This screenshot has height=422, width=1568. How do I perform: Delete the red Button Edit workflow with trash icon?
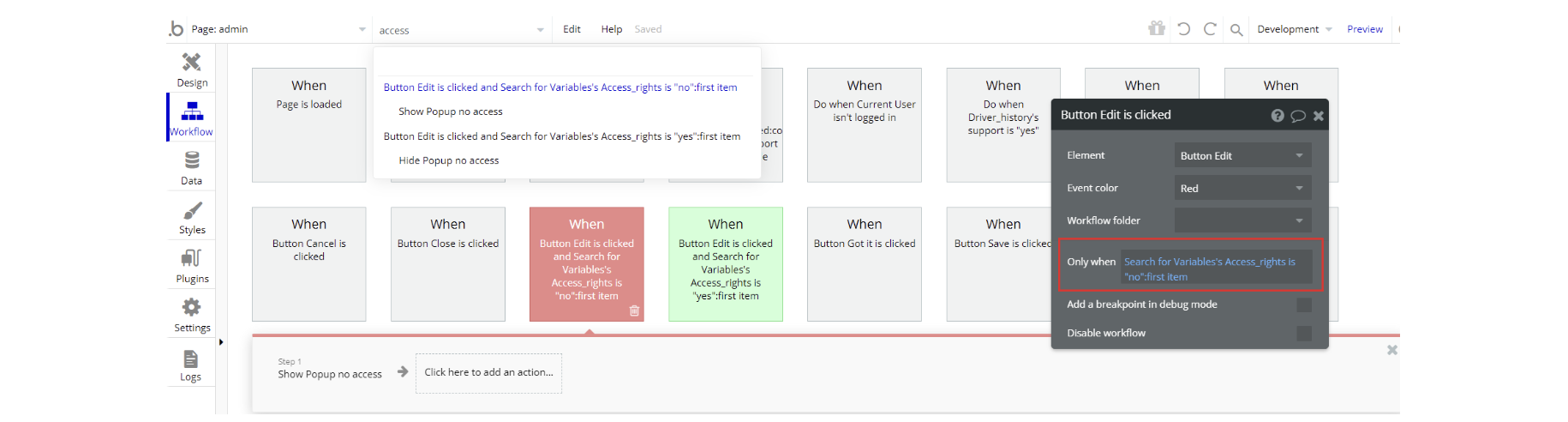pos(634,310)
